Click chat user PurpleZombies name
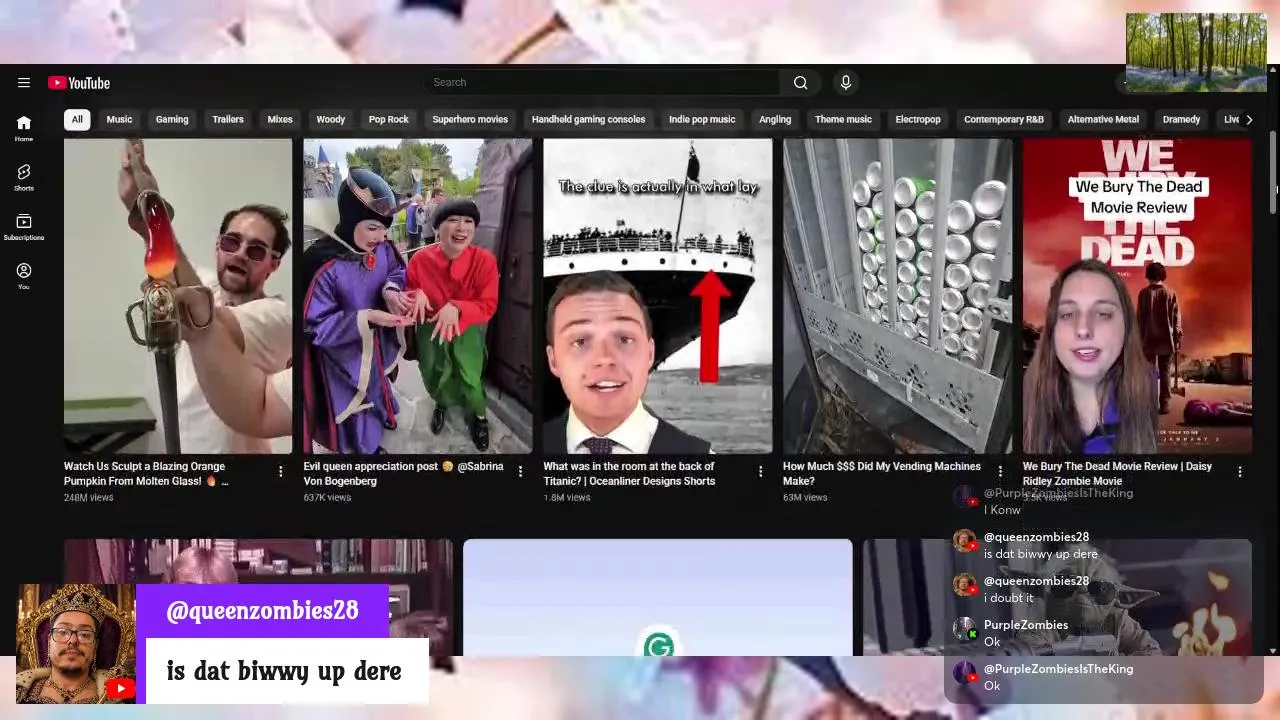This screenshot has width=1280, height=720. (x=1026, y=625)
